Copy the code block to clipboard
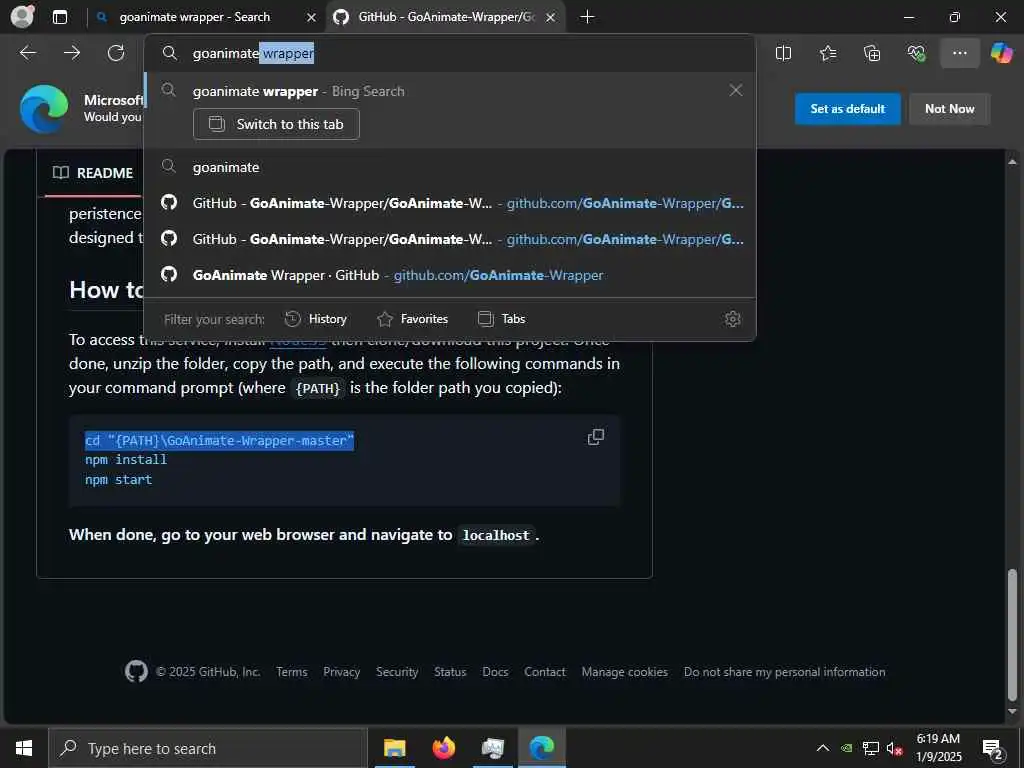 [x=596, y=437]
